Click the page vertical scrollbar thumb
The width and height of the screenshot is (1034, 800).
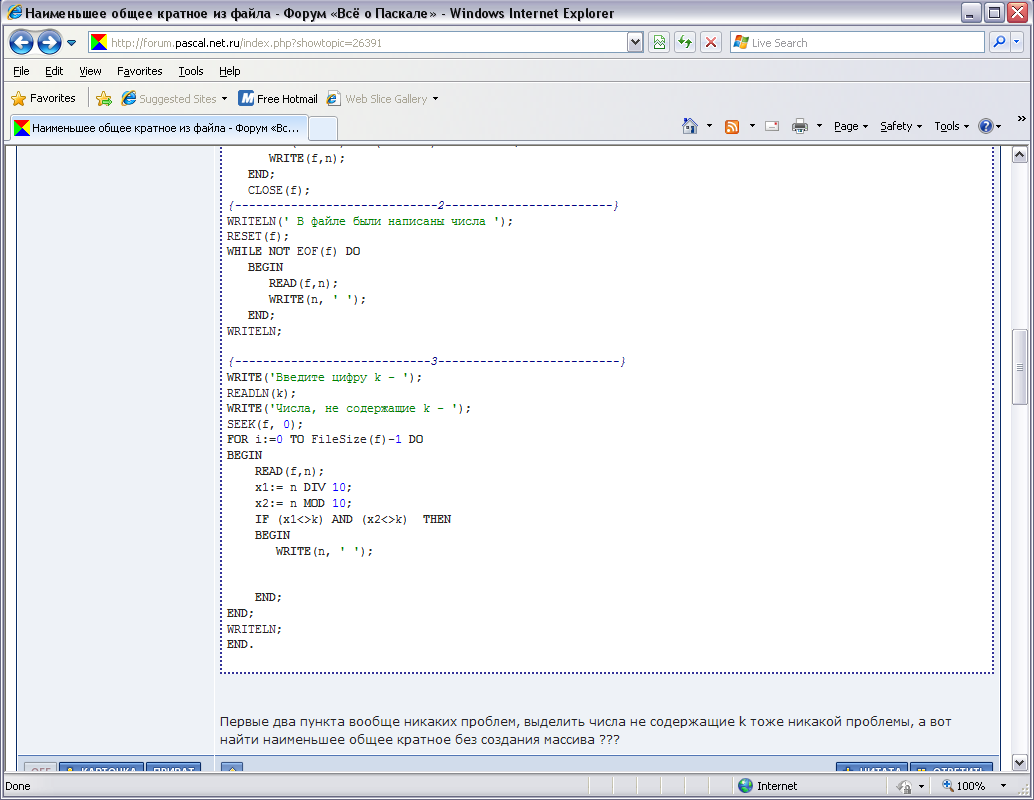click(x=1020, y=367)
